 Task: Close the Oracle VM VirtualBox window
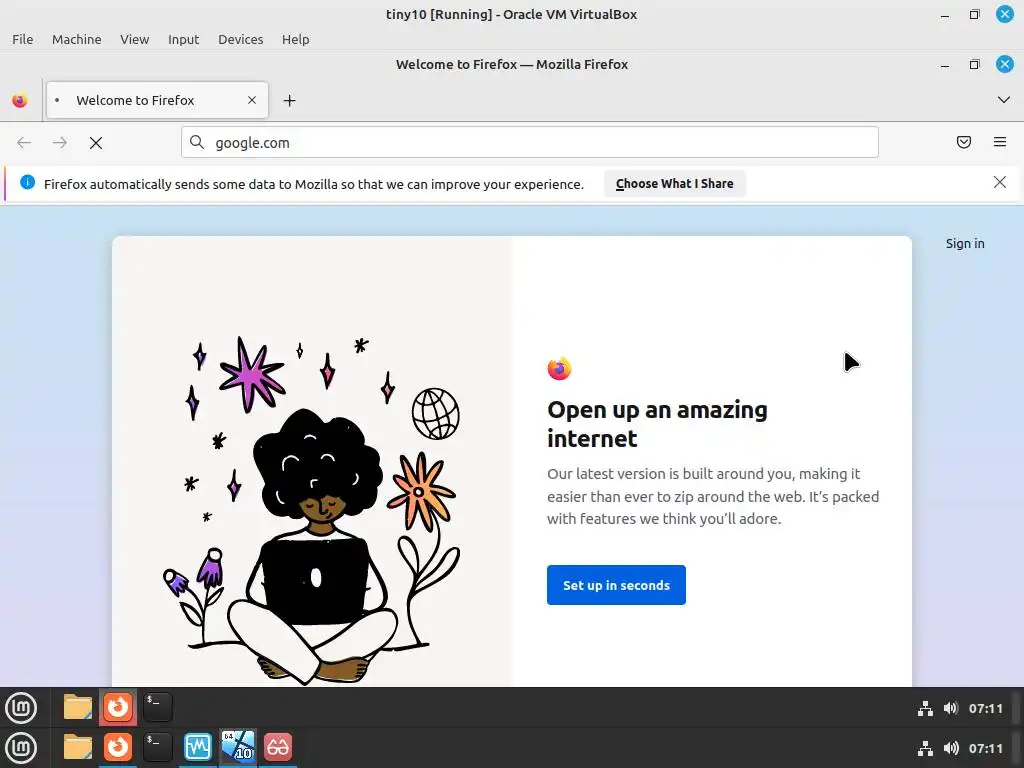click(x=1004, y=14)
